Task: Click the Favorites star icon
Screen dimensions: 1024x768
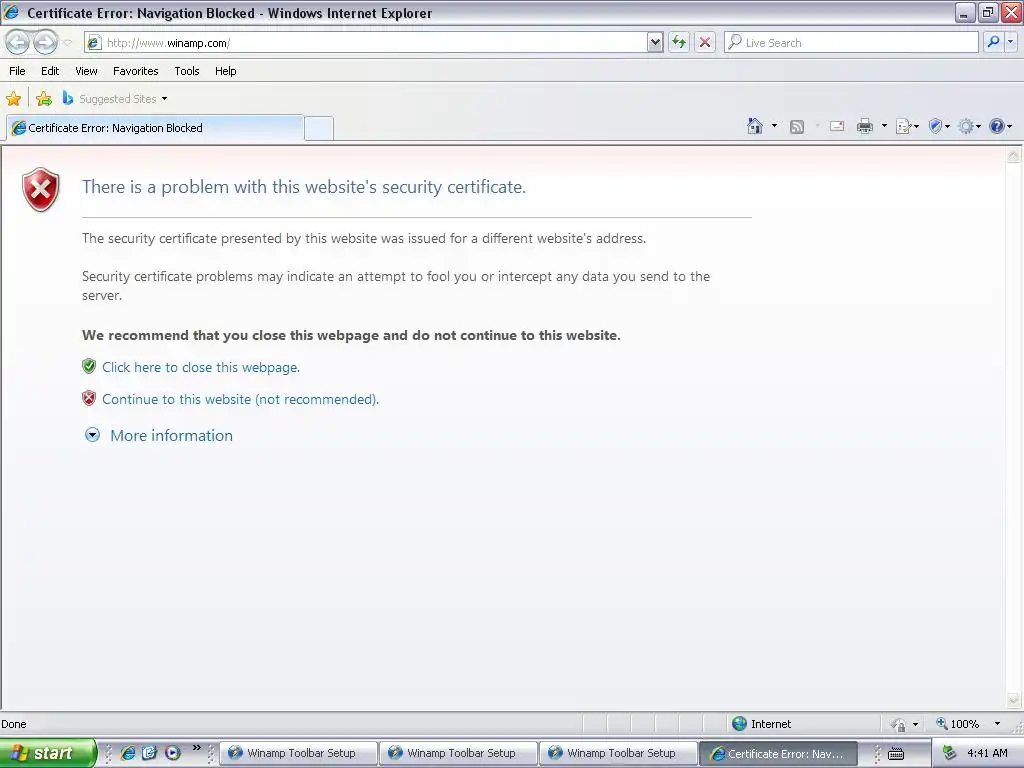Action: [x=13, y=99]
